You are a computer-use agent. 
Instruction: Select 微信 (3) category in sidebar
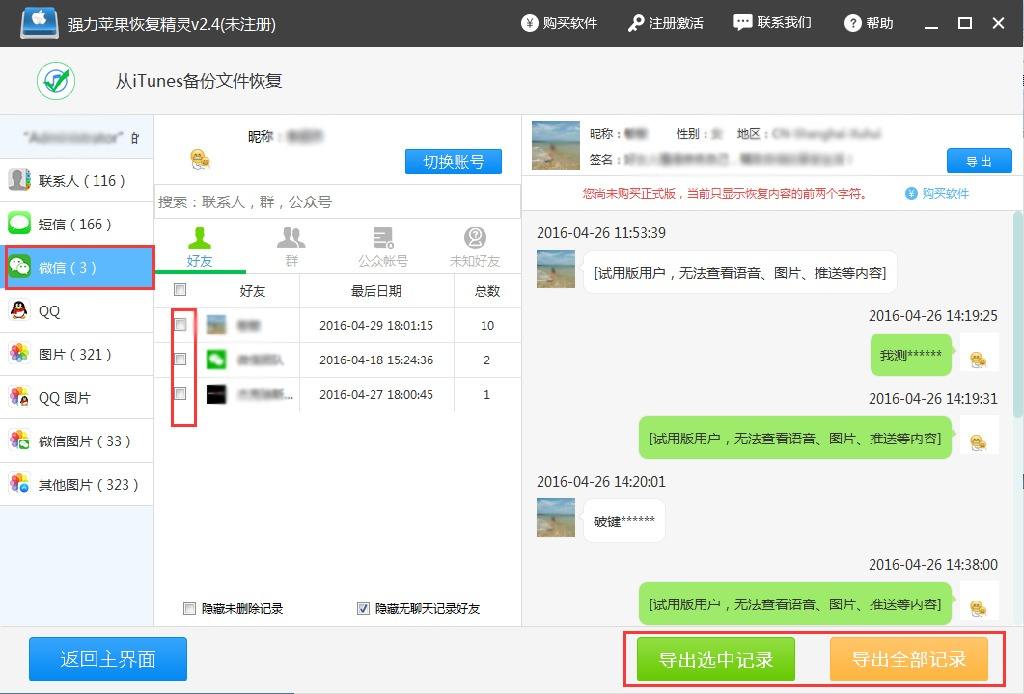coord(80,268)
